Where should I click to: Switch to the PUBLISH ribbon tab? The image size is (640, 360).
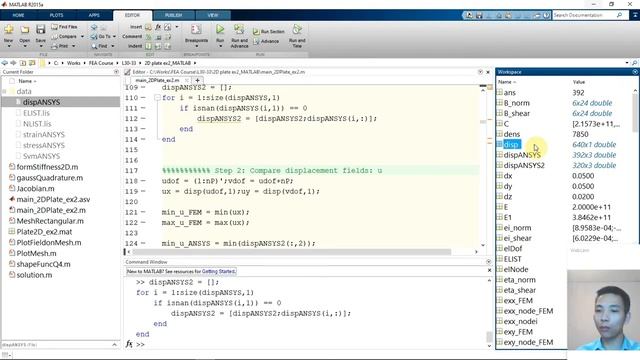(173, 15)
